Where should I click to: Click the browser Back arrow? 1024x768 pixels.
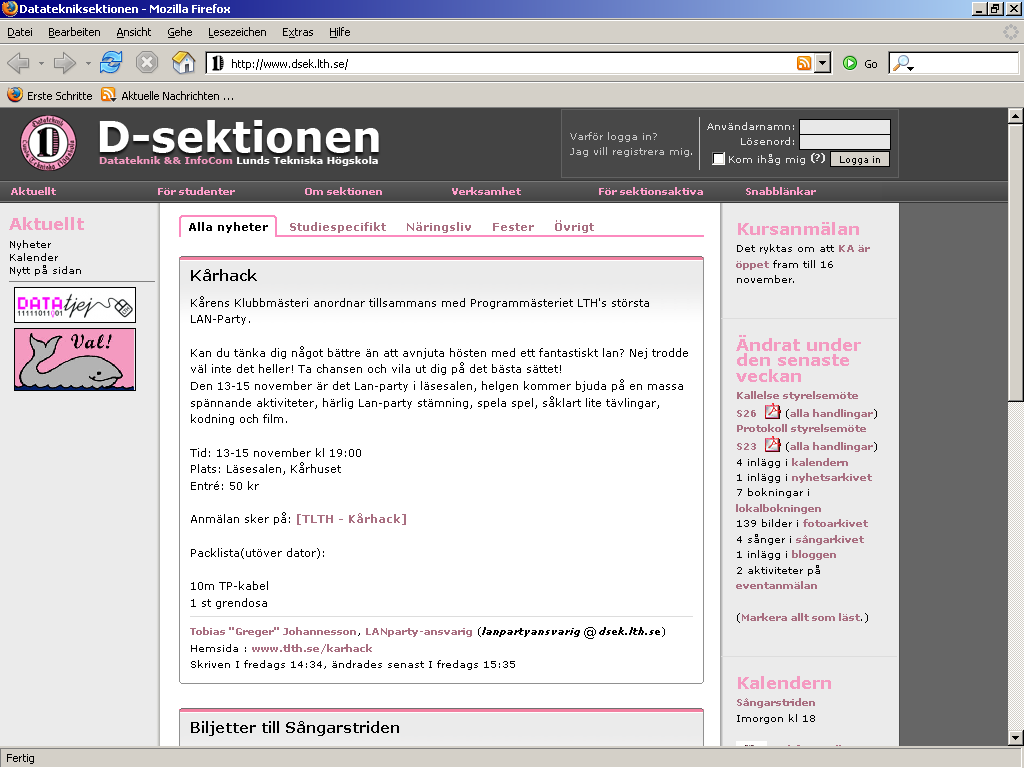(x=18, y=63)
